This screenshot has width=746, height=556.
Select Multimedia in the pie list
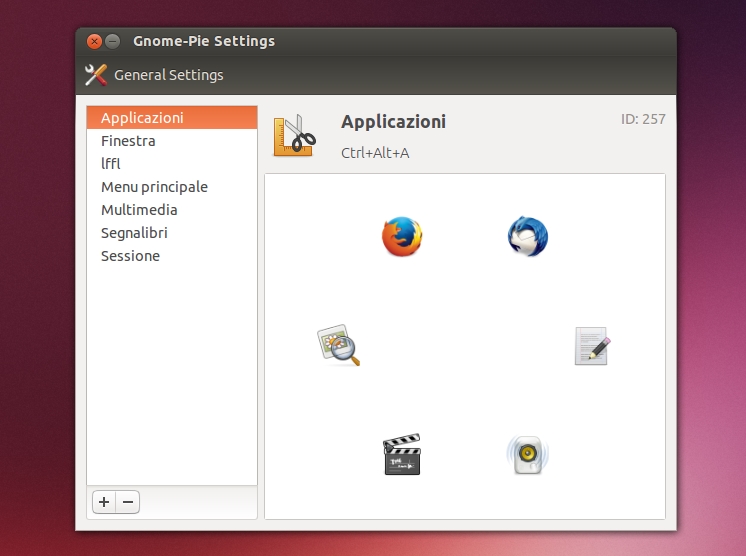pos(172,210)
